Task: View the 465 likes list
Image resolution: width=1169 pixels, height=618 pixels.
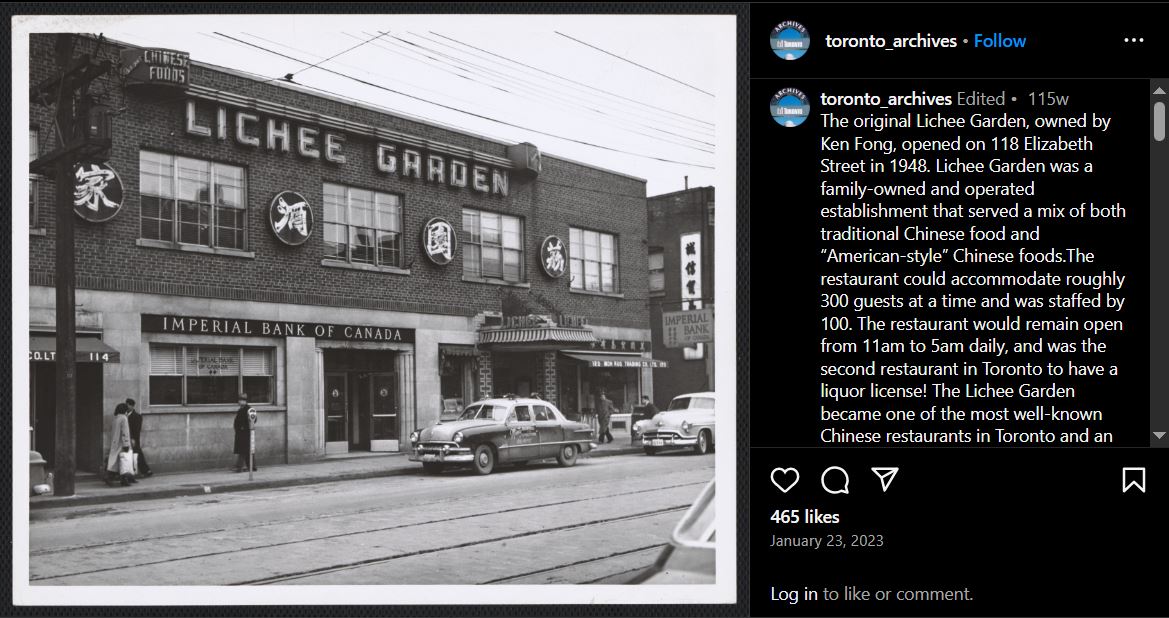Action: tap(804, 517)
